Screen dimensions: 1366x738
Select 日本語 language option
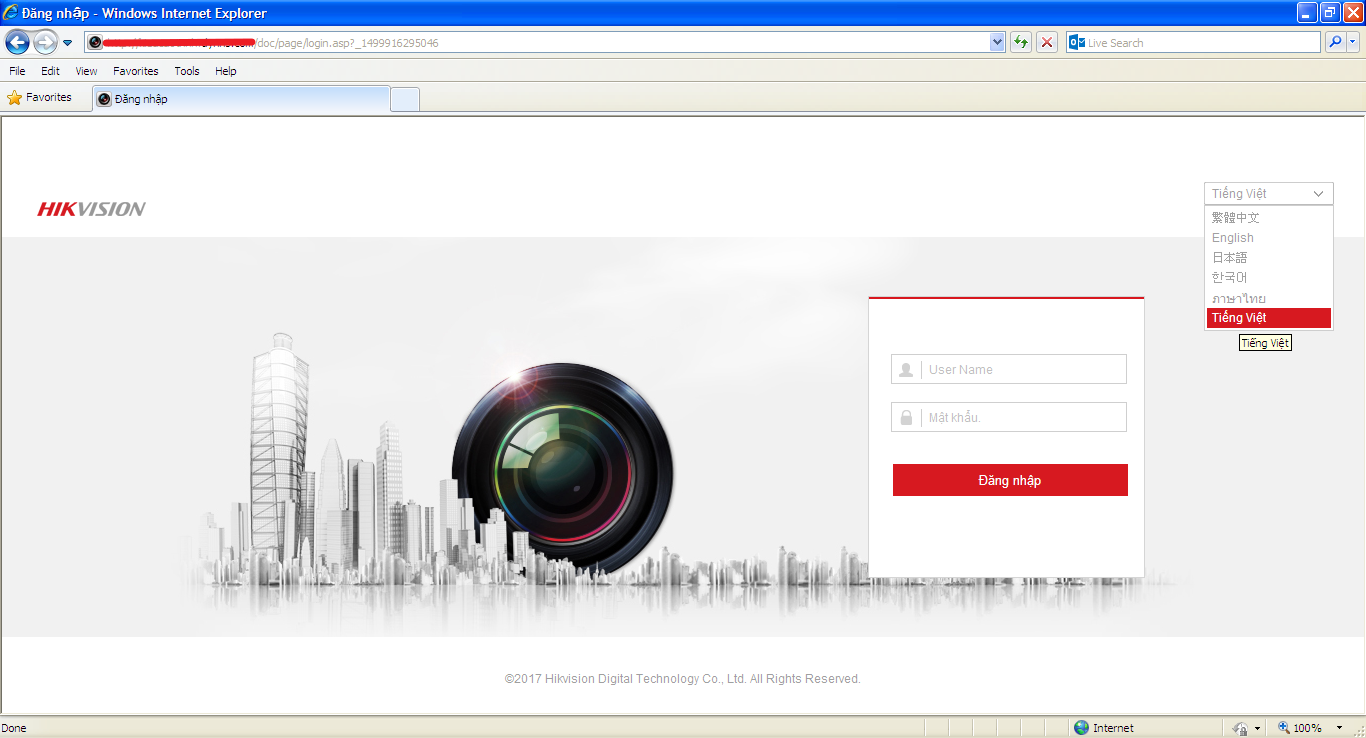1269,257
